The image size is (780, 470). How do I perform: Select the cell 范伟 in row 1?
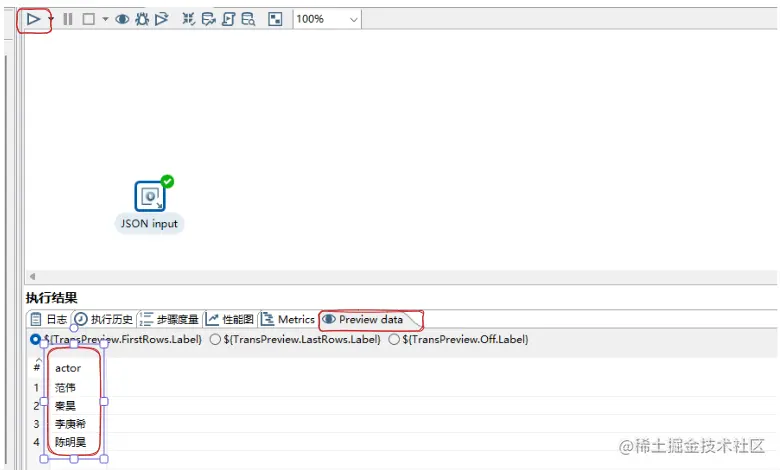click(x=65, y=387)
